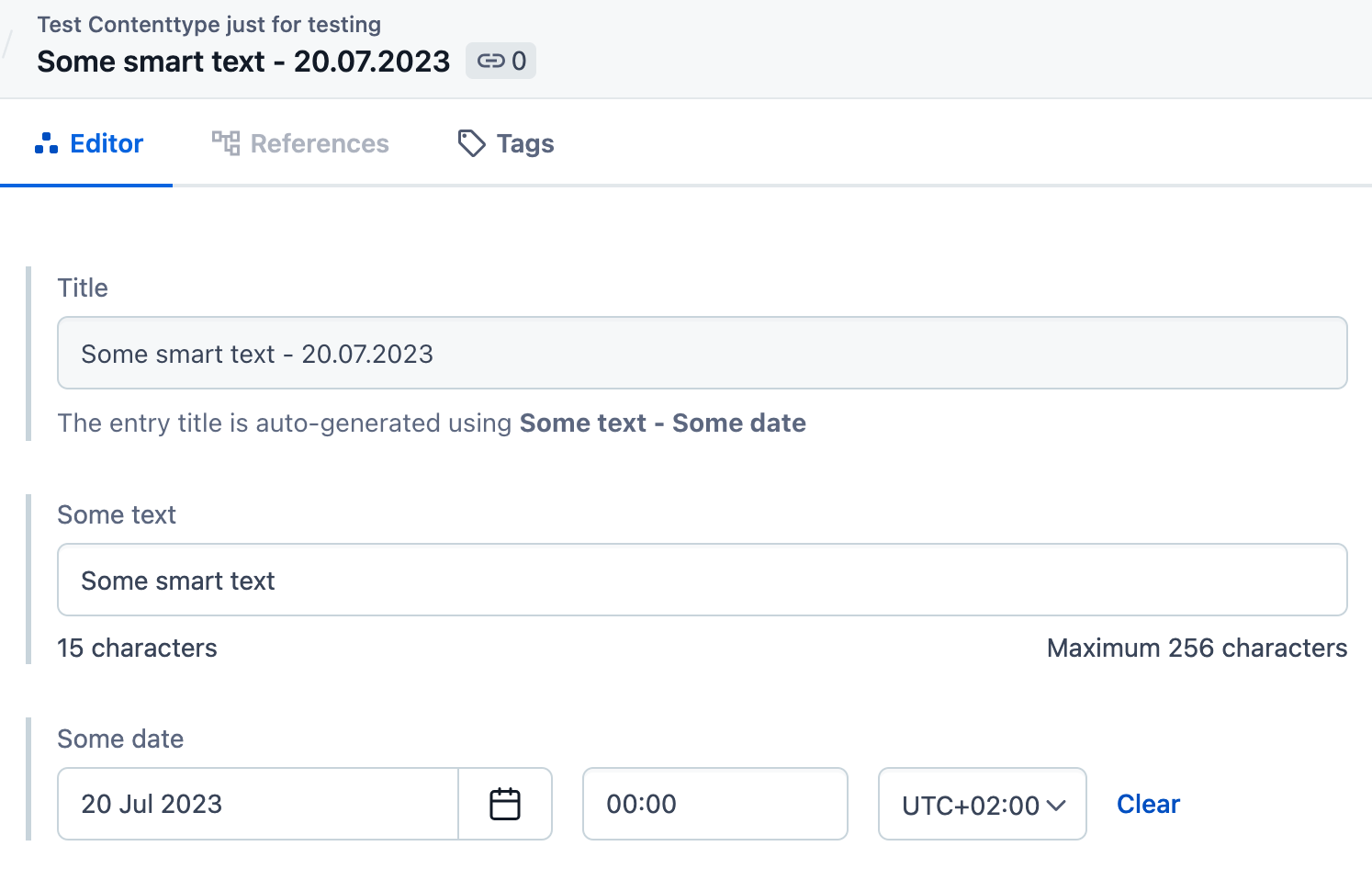The width and height of the screenshot is (1372, 880).
Task: Click the Test Contenttype just for testing heading
Action: 209,25
